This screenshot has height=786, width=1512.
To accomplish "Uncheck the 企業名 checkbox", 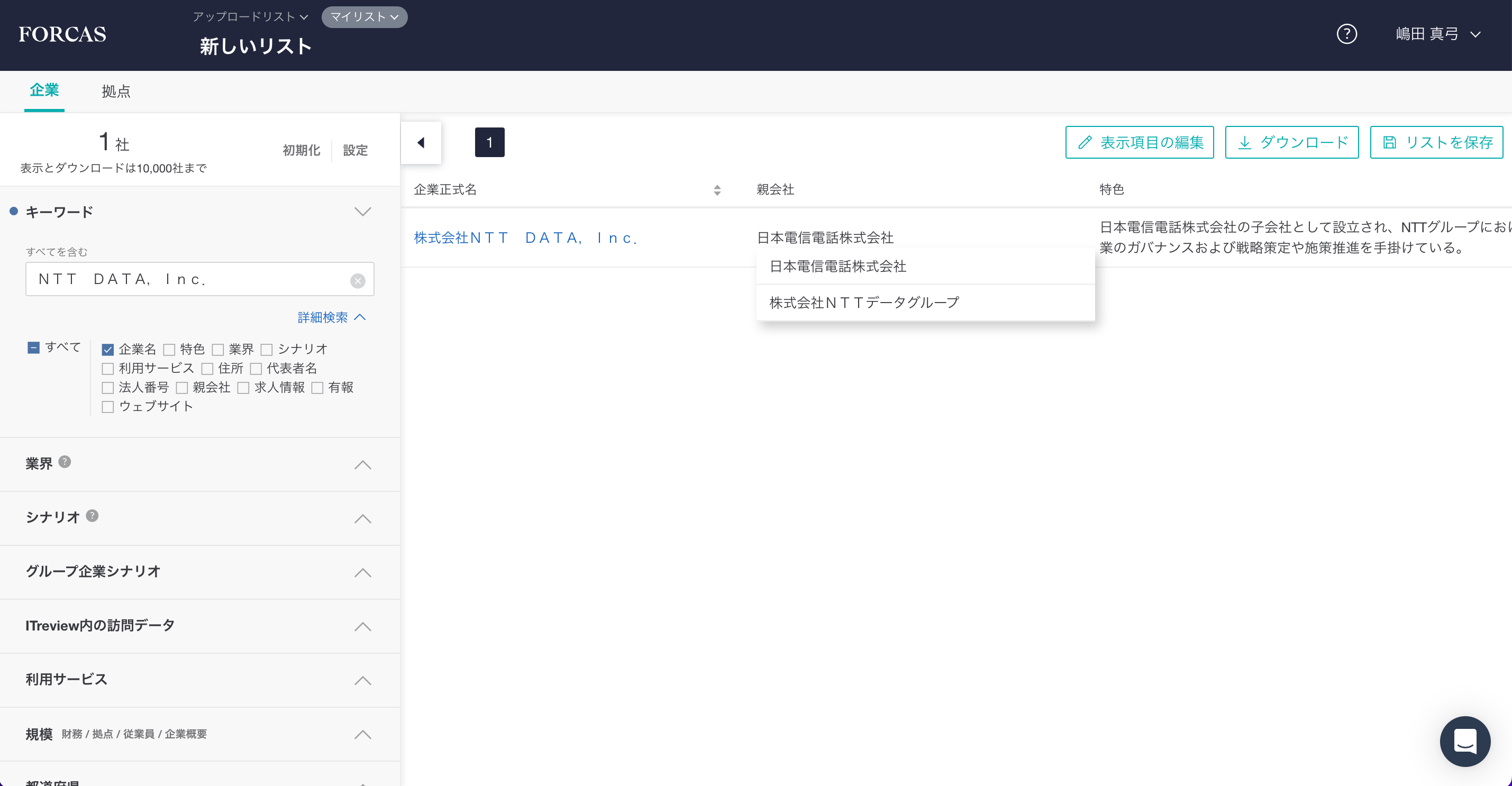I will pyautogui.click(x=107, y=350).
